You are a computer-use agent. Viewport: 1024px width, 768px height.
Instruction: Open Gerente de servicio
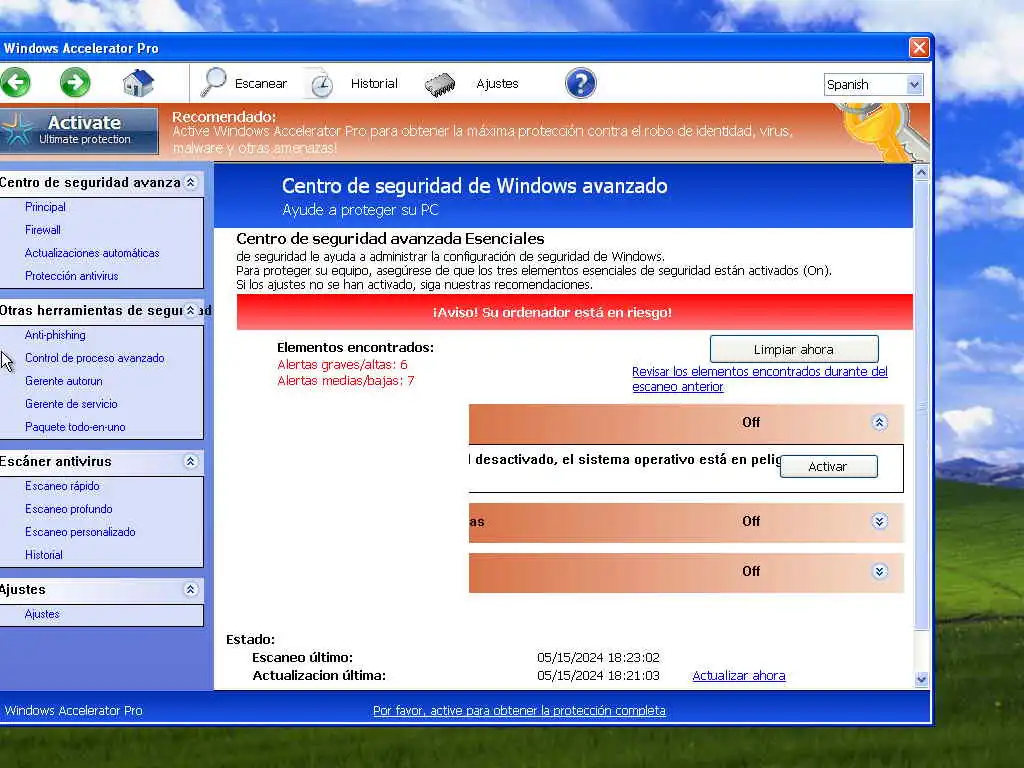[71, 404]
